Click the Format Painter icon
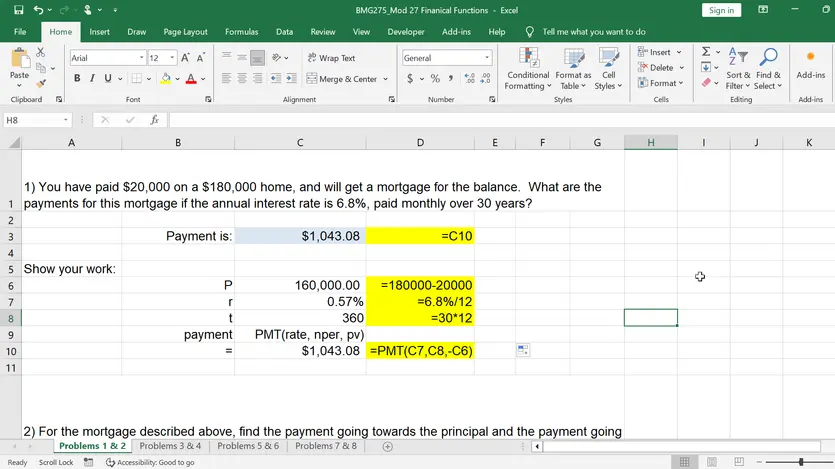 (40, 83)
